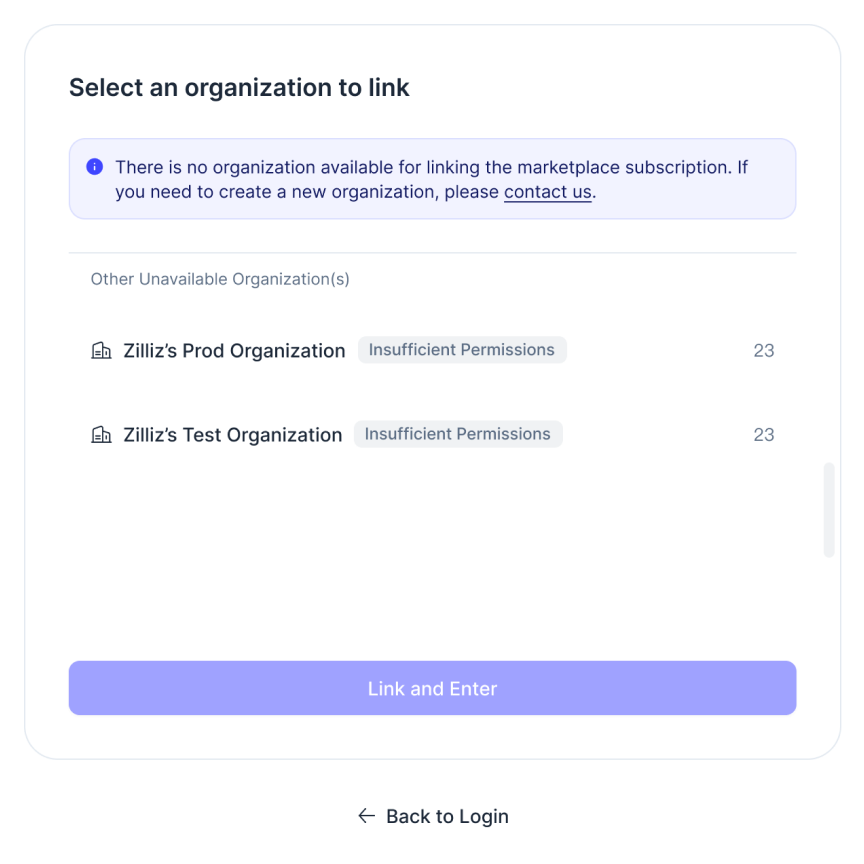Click the number 23 in the Test Organization row

(764, 435)
